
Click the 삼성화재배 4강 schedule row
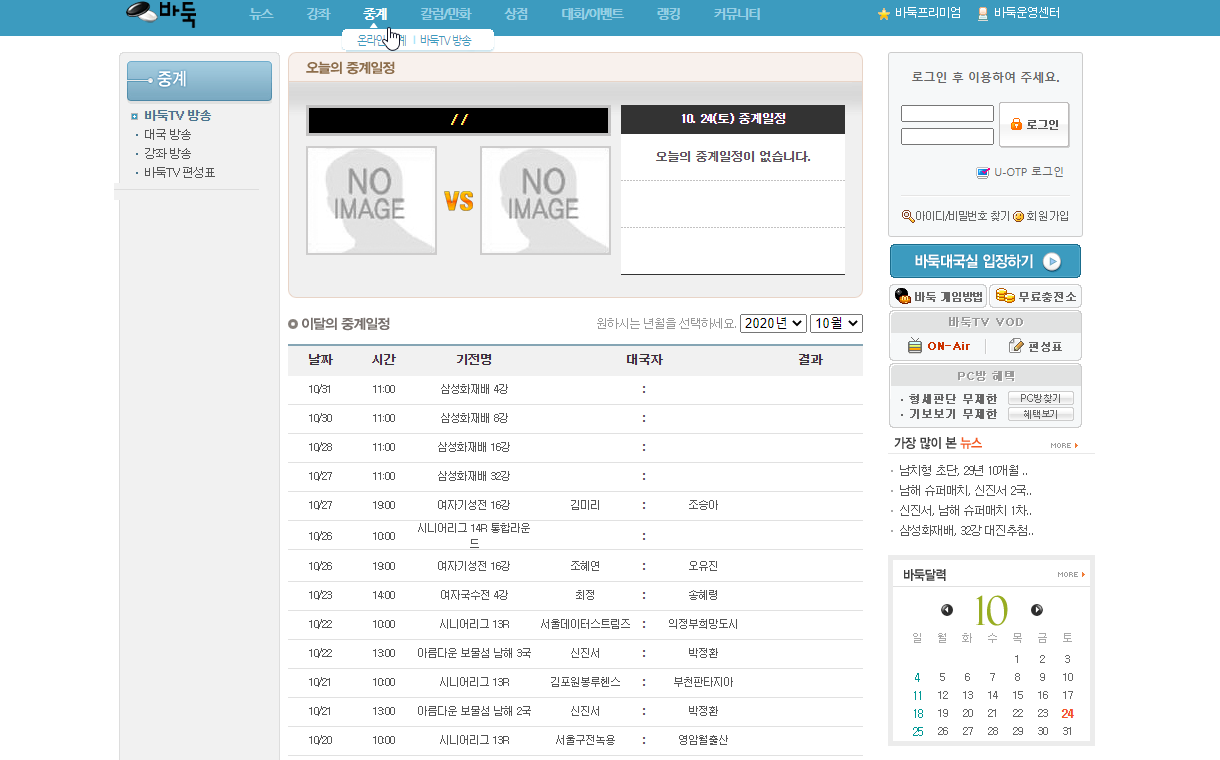pyautogui.click(x=575, y=389)
